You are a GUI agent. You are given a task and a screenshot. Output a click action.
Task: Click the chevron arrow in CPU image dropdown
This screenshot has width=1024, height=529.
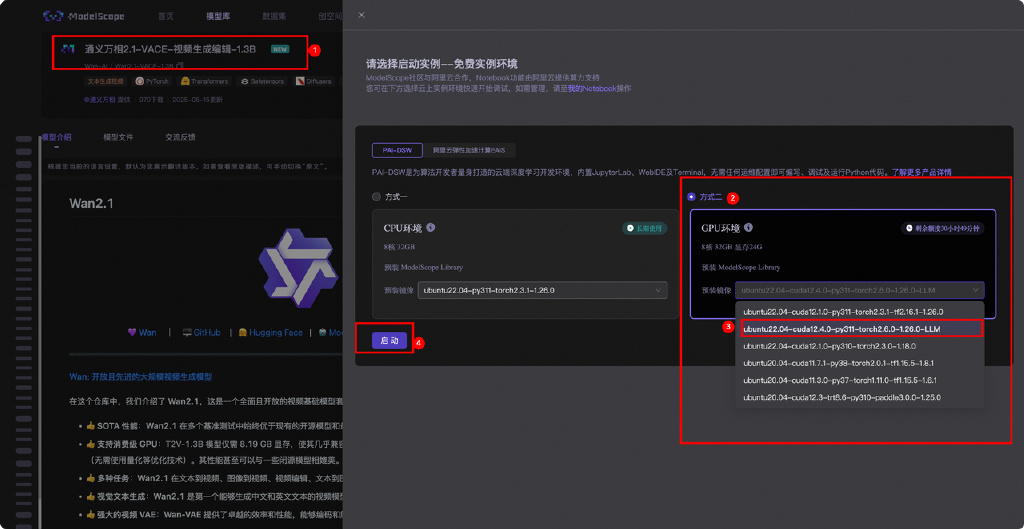658,290
